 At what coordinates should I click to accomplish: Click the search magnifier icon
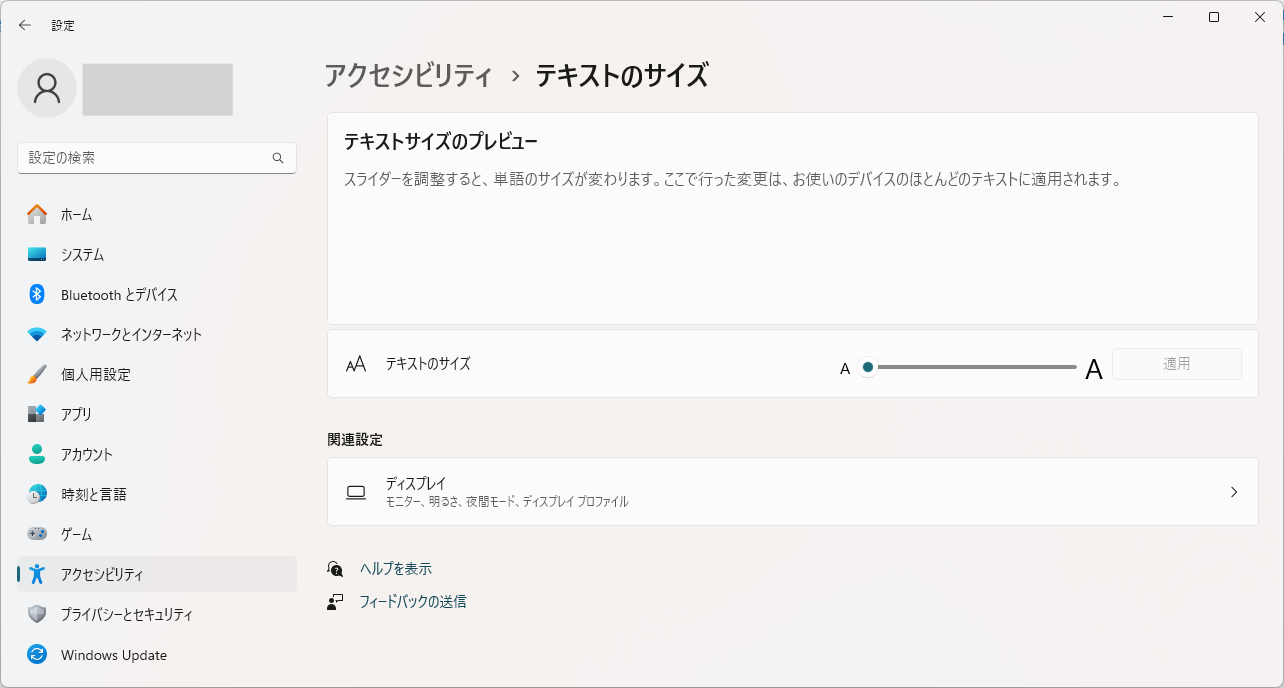277,157
